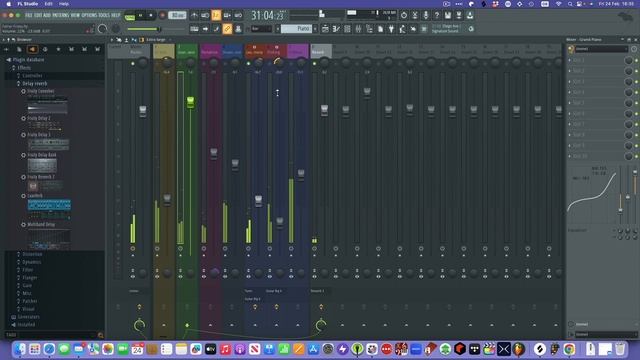Click the save project icon

[448, 16]
